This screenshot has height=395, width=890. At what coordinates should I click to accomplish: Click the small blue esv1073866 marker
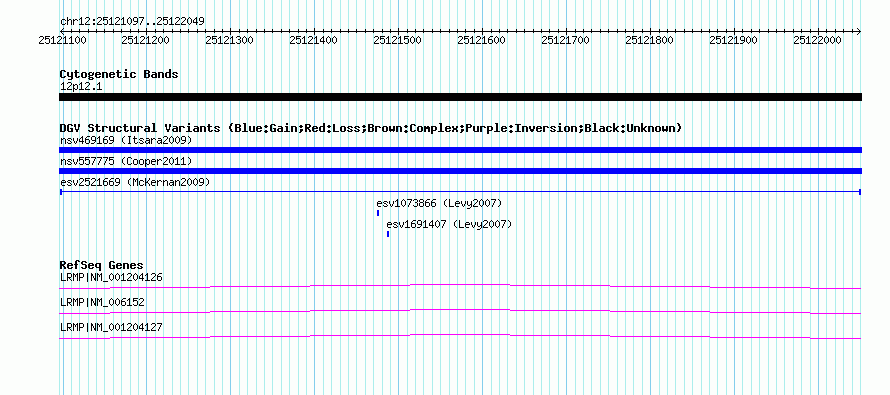378,213
